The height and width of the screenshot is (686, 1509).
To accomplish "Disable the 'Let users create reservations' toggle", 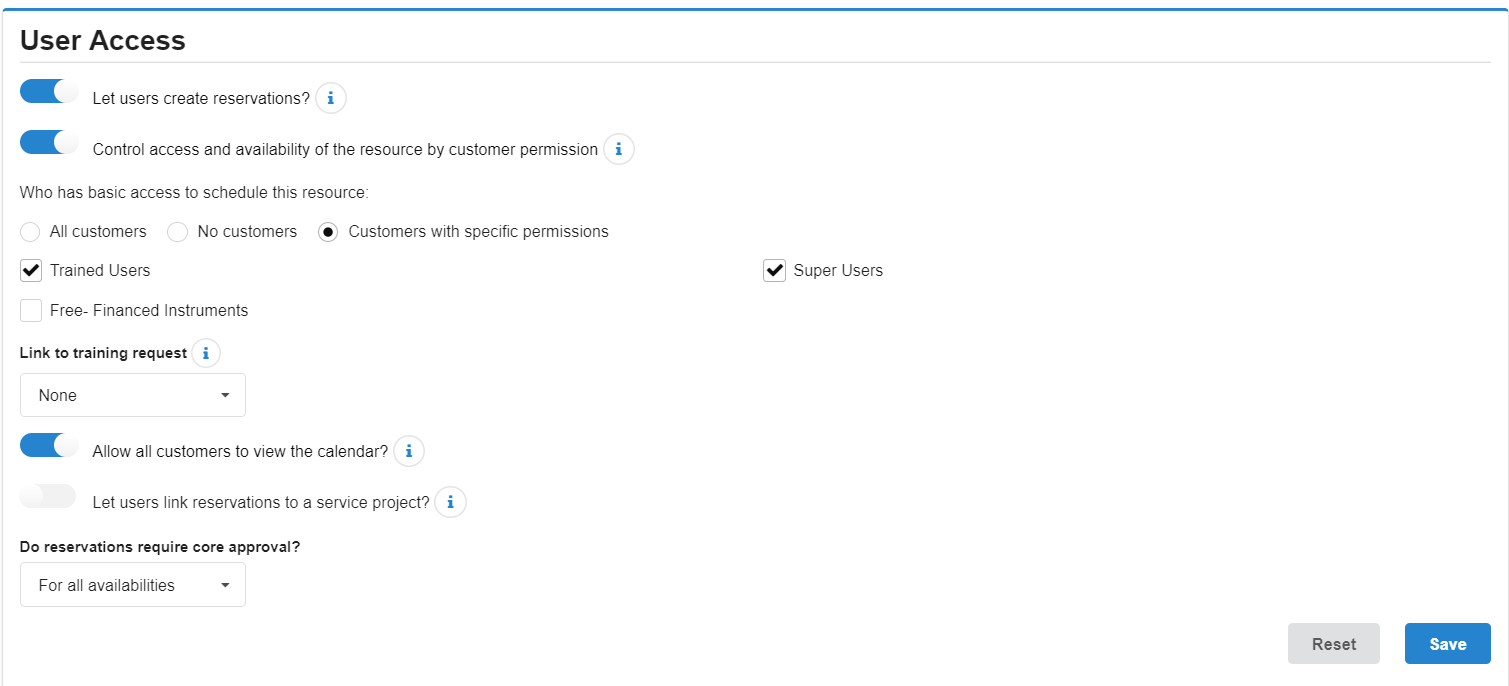I will coord(49,92).
